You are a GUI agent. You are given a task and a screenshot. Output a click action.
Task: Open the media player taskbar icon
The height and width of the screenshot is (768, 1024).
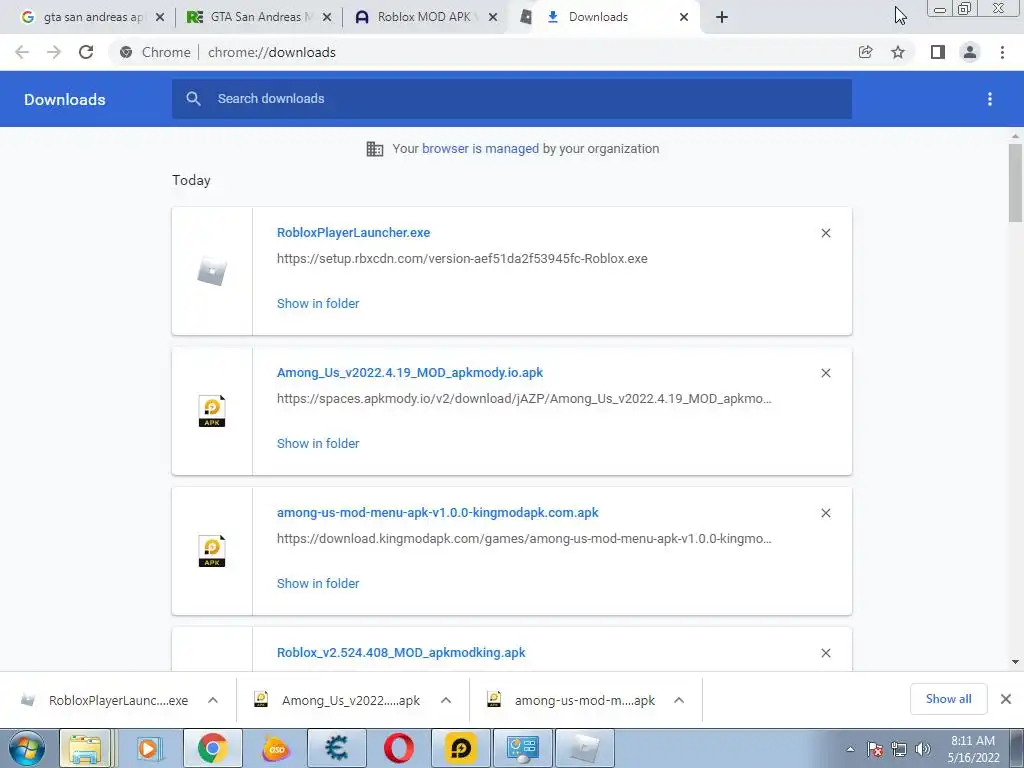[149, 748]
